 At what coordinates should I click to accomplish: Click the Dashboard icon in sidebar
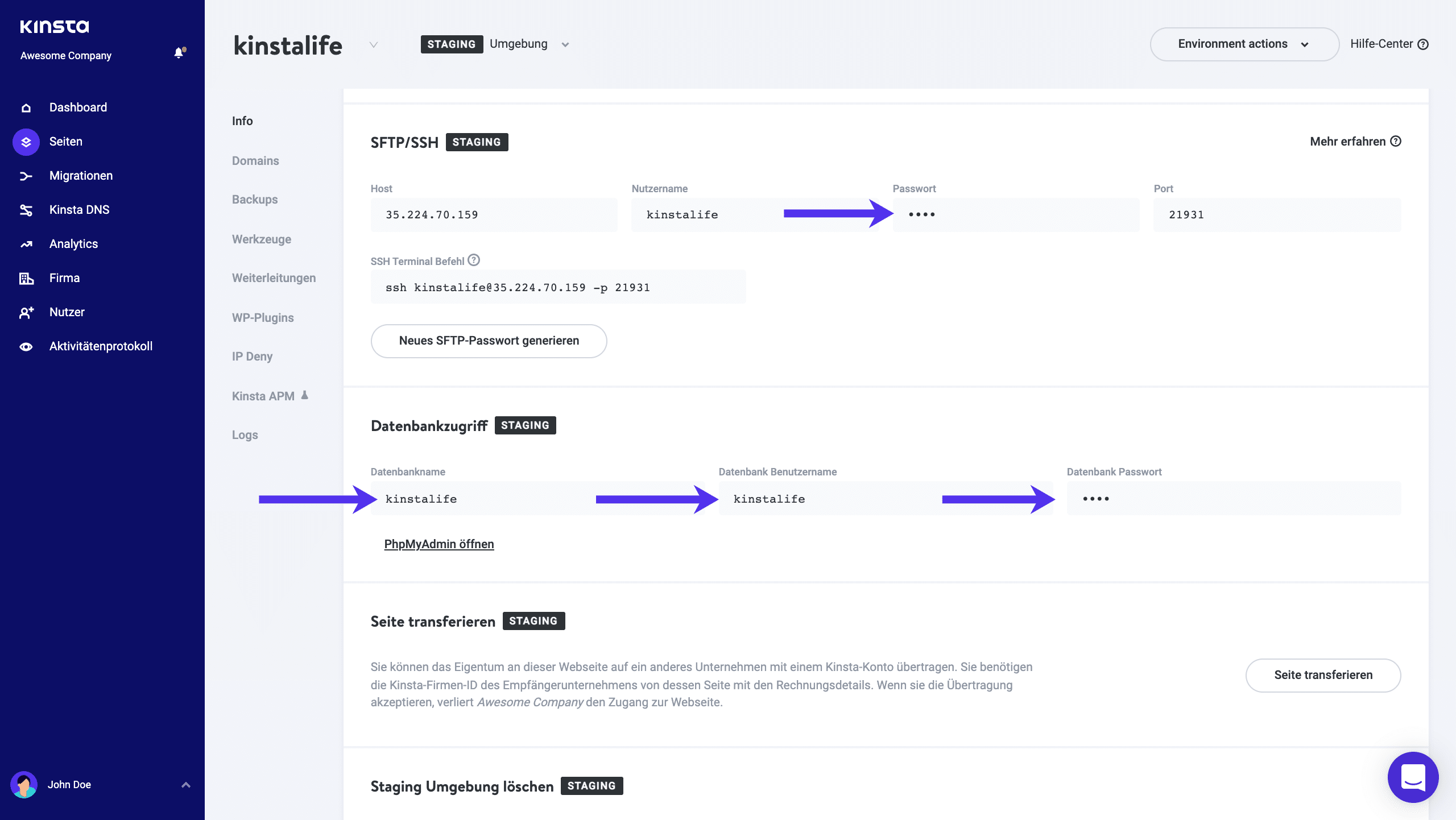tap(26, 107)
